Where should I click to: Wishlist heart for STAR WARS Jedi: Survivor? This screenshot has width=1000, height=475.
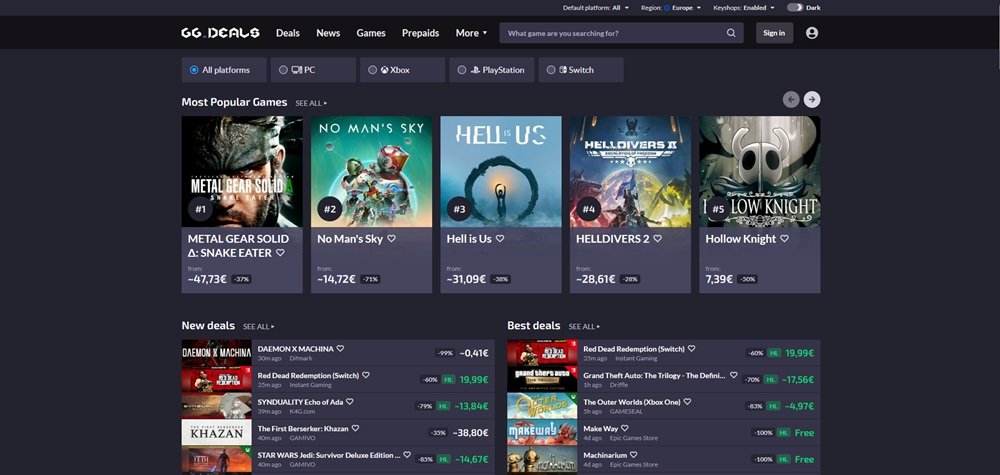407,455
